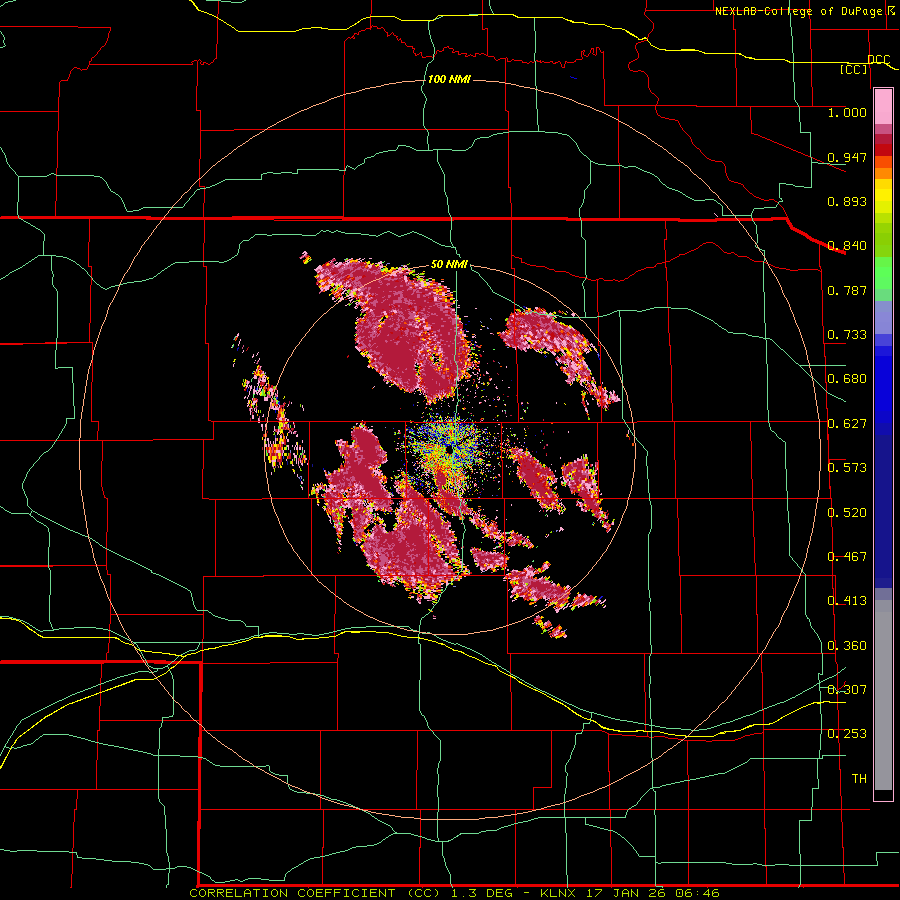Click the 0.840 scale value
900x900 pixels.
pos(847,246)
